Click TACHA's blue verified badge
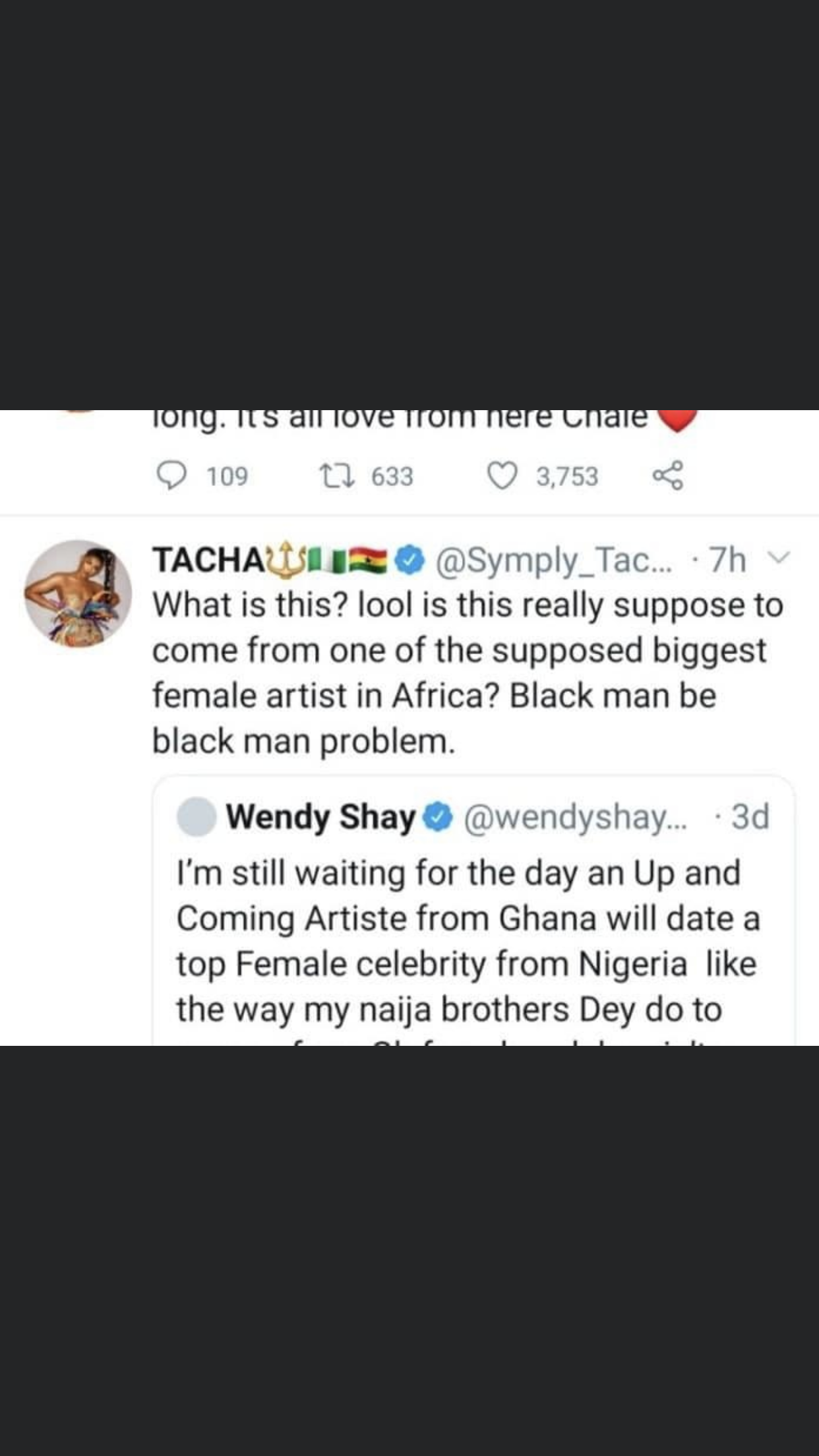 pyautogui.click(x=409, y=560)
